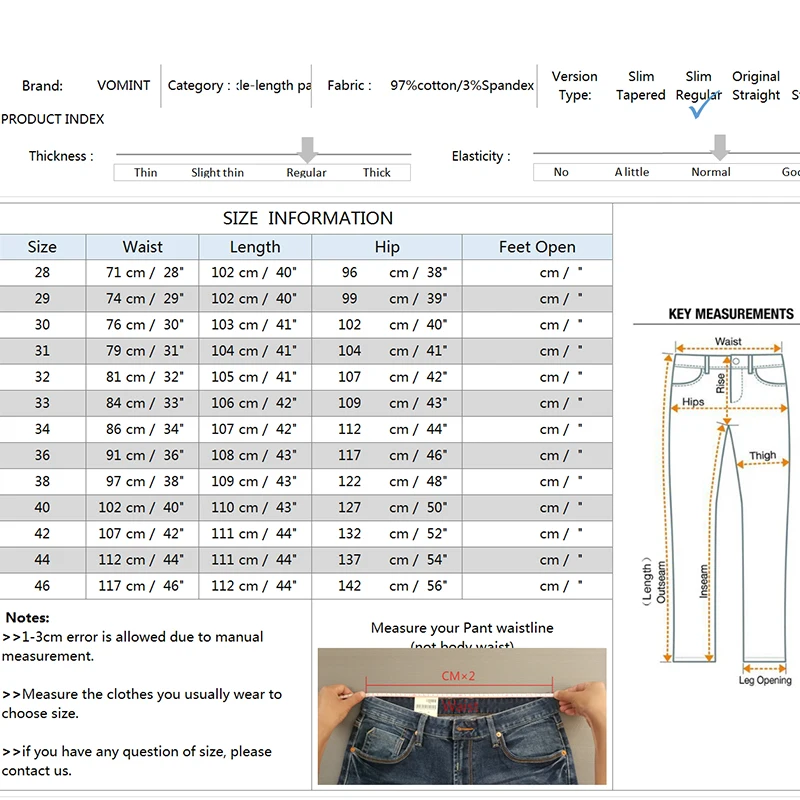
Task: Click hip inches 56" in size 46 row
Action: pos(437,586)
